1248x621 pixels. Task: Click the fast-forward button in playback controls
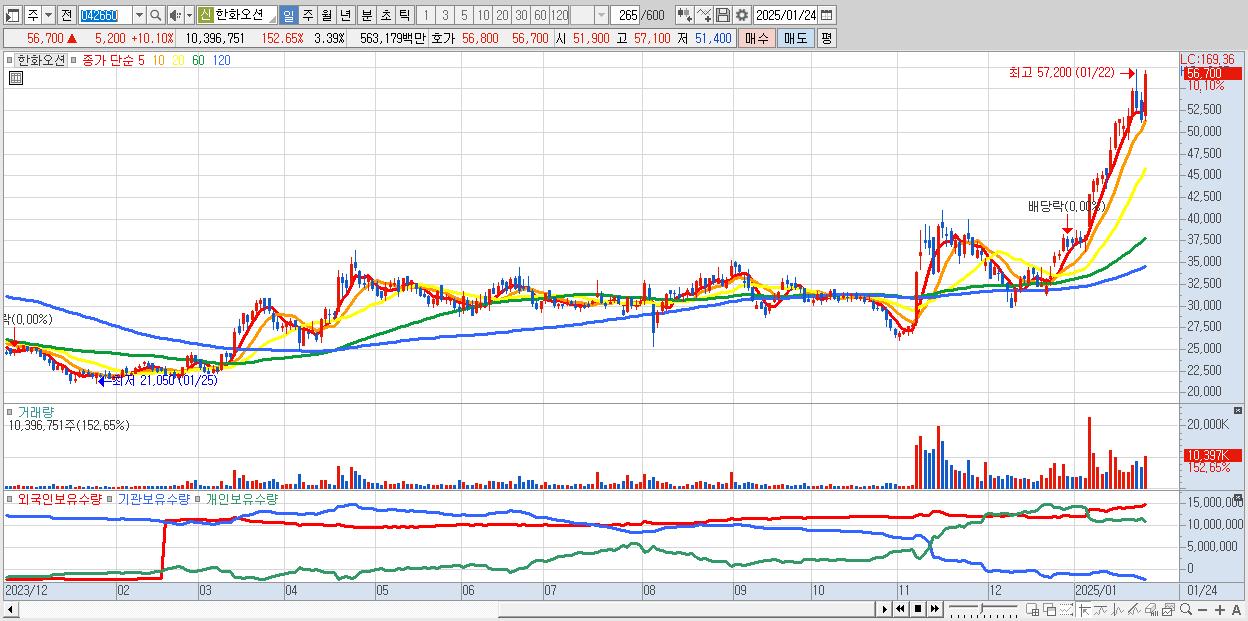coord(934,609)
